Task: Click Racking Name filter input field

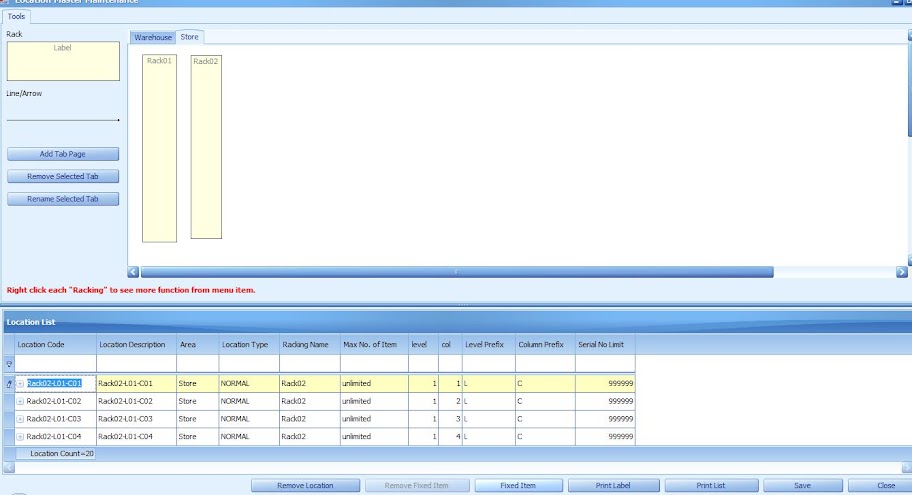Action: tap(310, 364)
